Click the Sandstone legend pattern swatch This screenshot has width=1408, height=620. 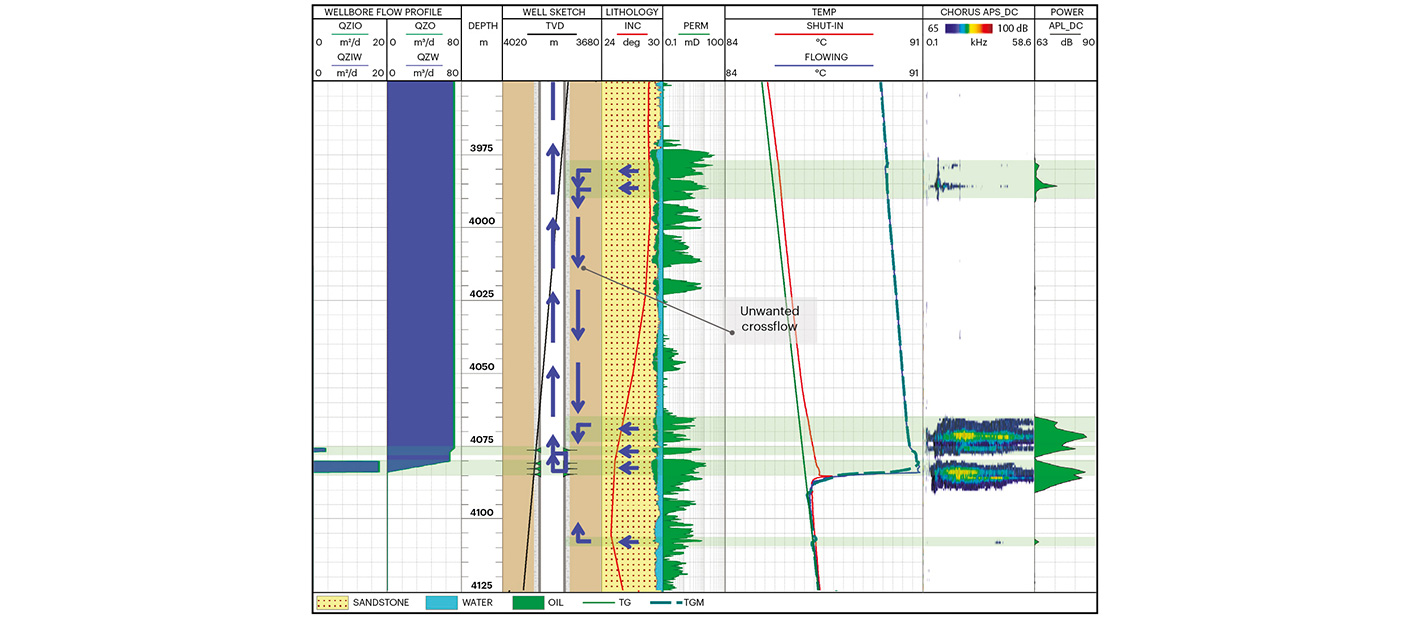coord(332,603)
